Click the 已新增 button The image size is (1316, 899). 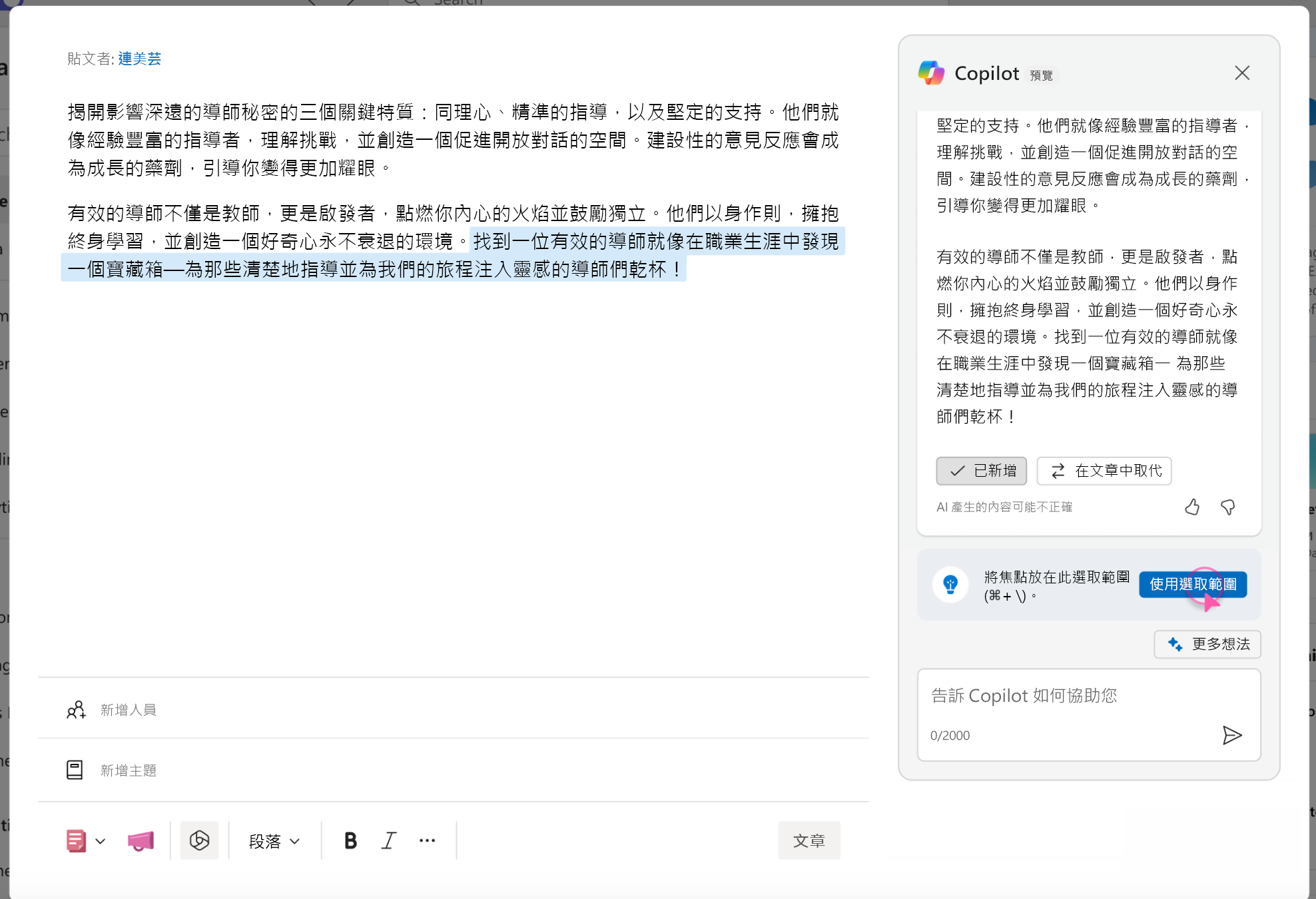(982, 471)
